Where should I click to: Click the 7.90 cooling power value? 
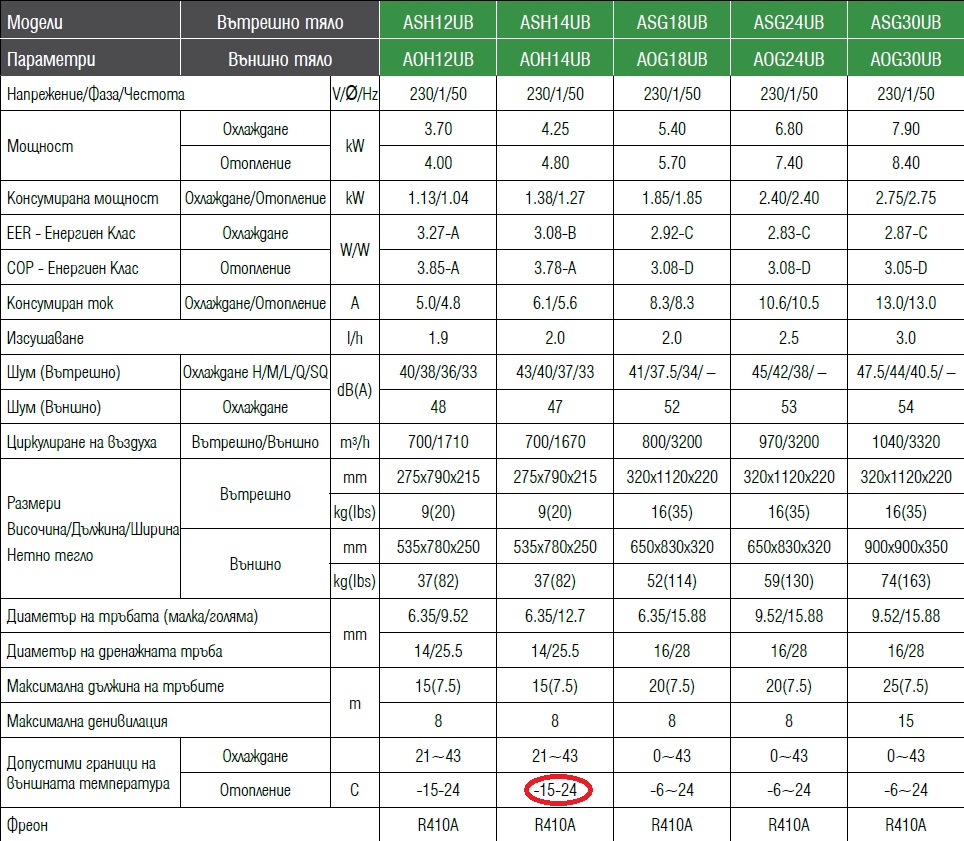tap(905, 130)
